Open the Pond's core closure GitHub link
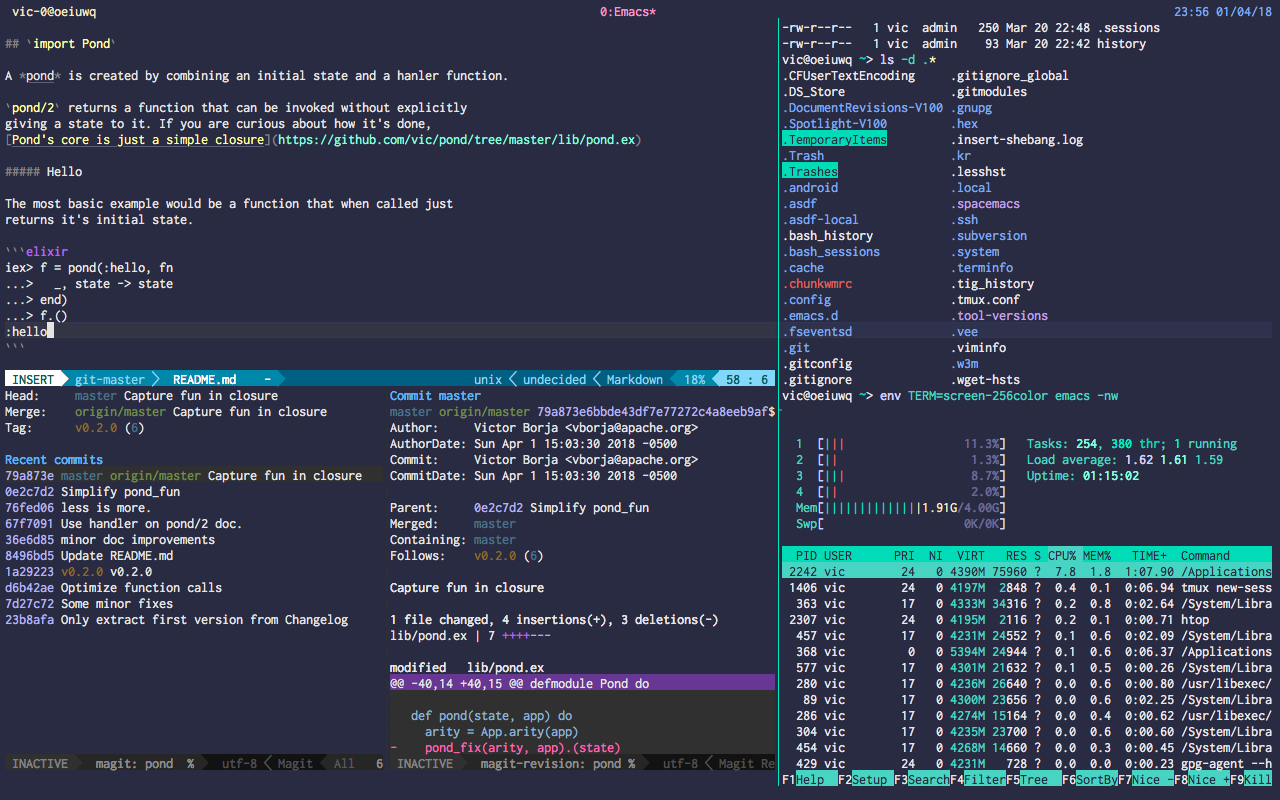The image size is (1280, 800). tap(324, 140)
